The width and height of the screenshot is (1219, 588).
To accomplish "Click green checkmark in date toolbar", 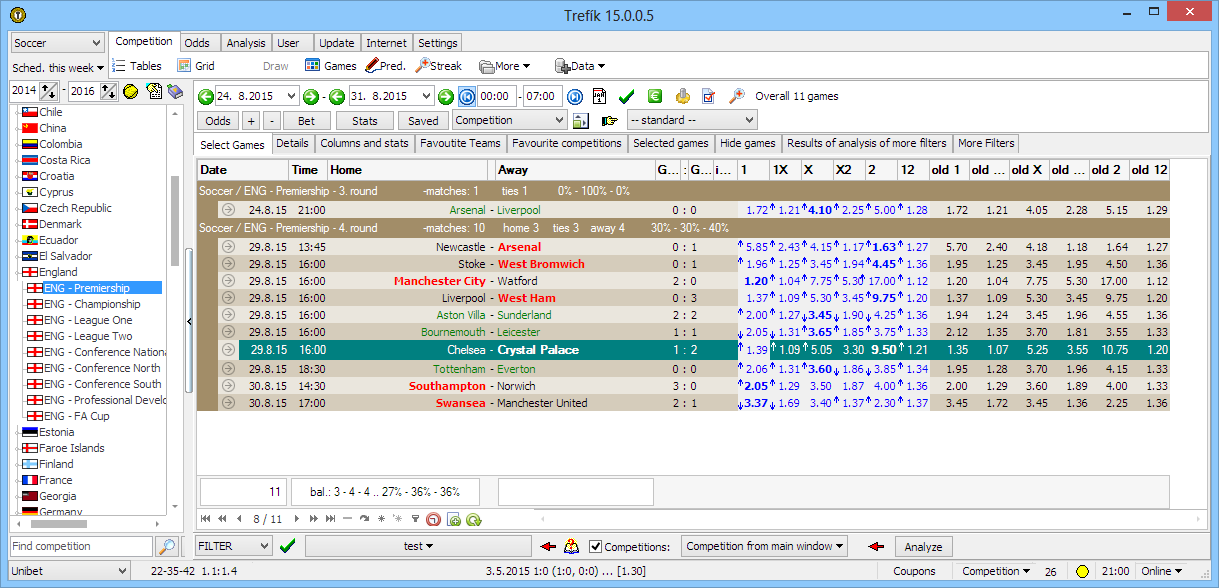I will tap(627, 96).
